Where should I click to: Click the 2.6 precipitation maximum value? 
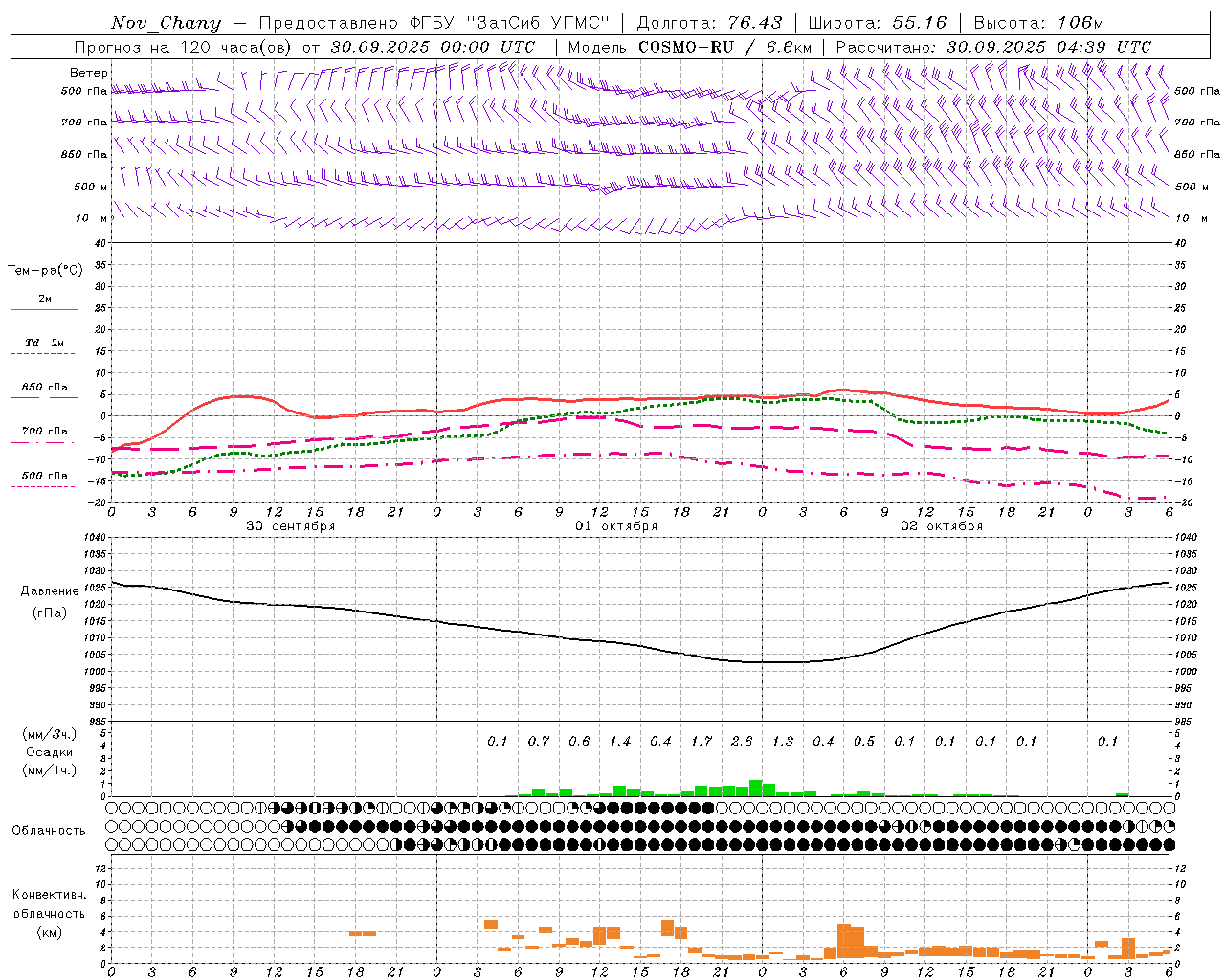(742, 741)
